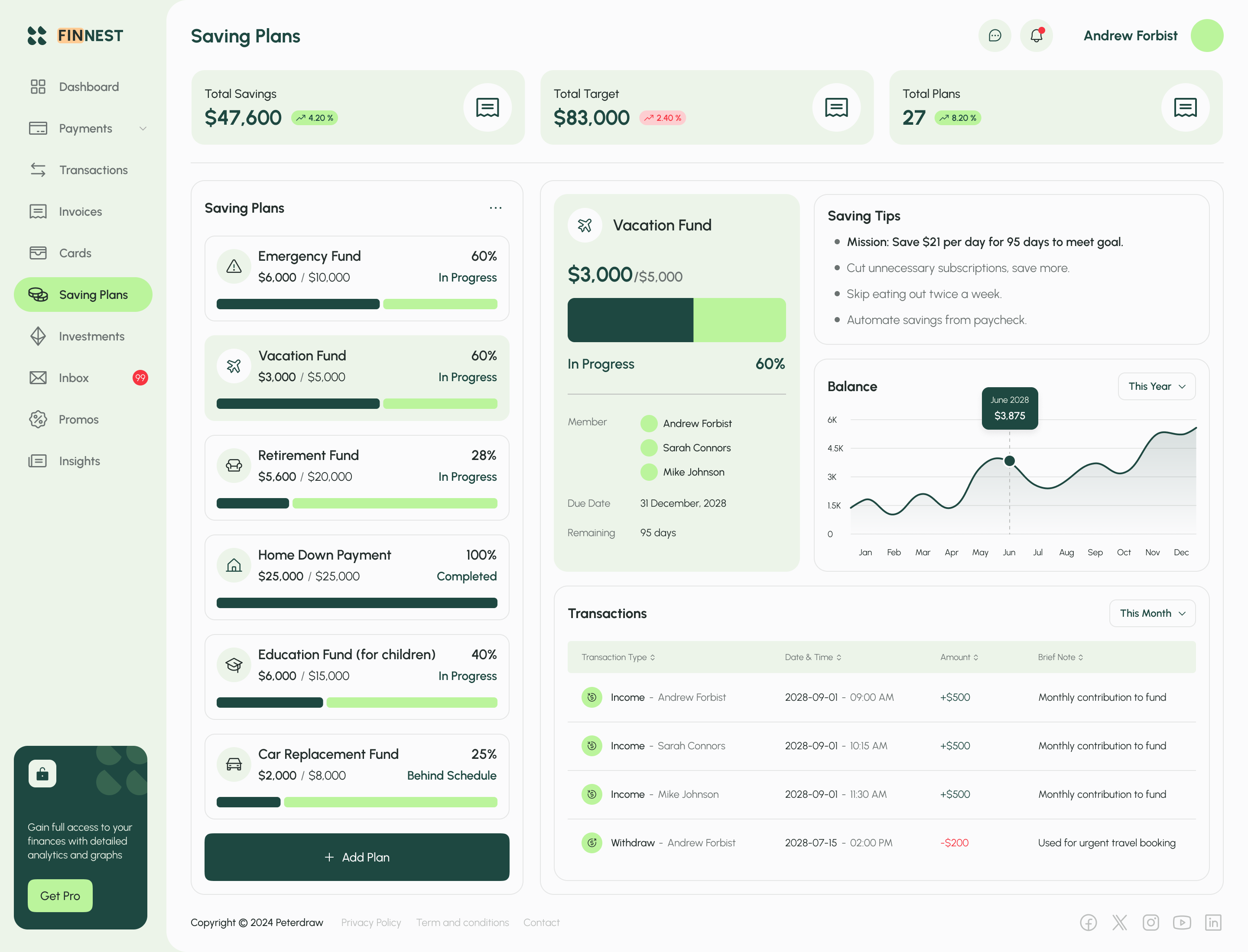1248x952 pixels.
Task: Click the Get Pro button
Action: (60, 895)
